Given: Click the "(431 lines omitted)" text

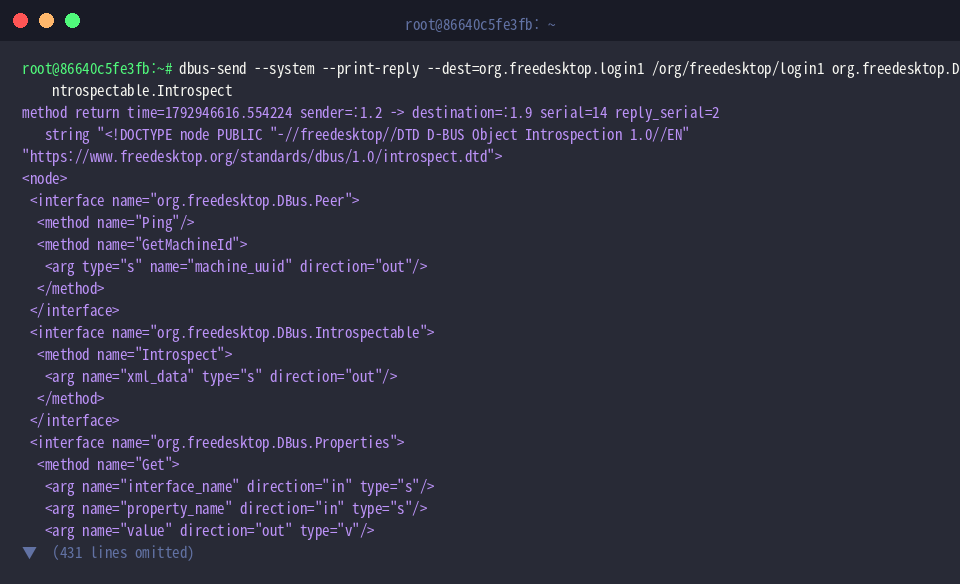Looking at the screenshot, I should [x=123, y=553].
